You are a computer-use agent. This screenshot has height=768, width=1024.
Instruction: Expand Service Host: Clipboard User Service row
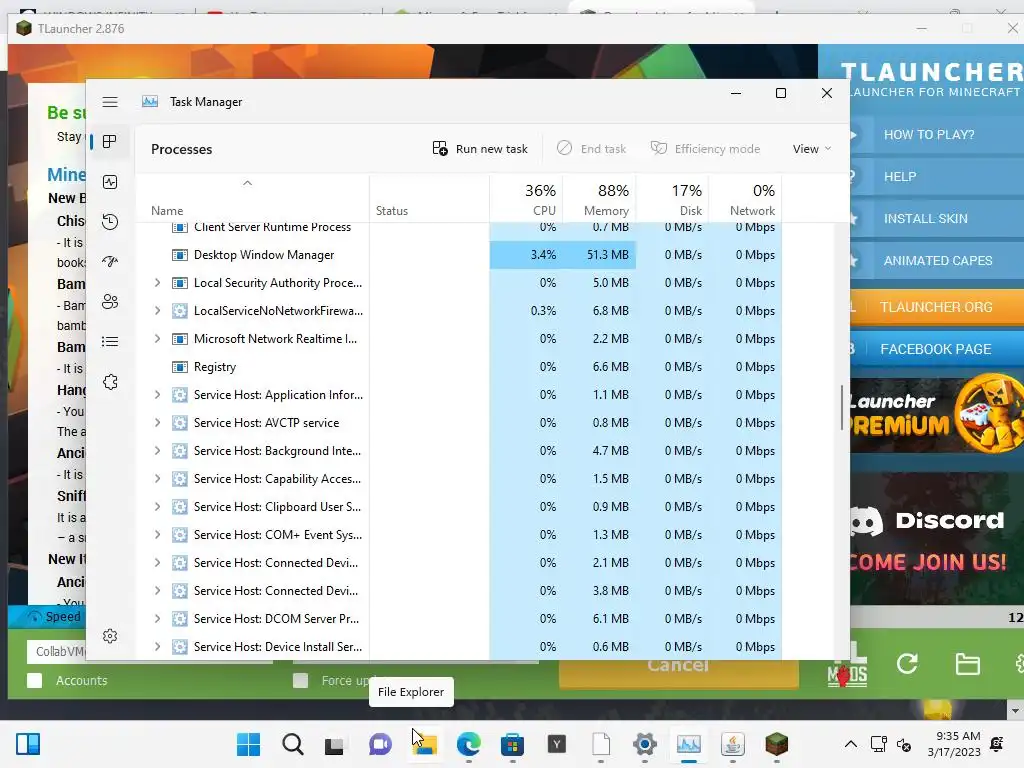coord(157,507)
